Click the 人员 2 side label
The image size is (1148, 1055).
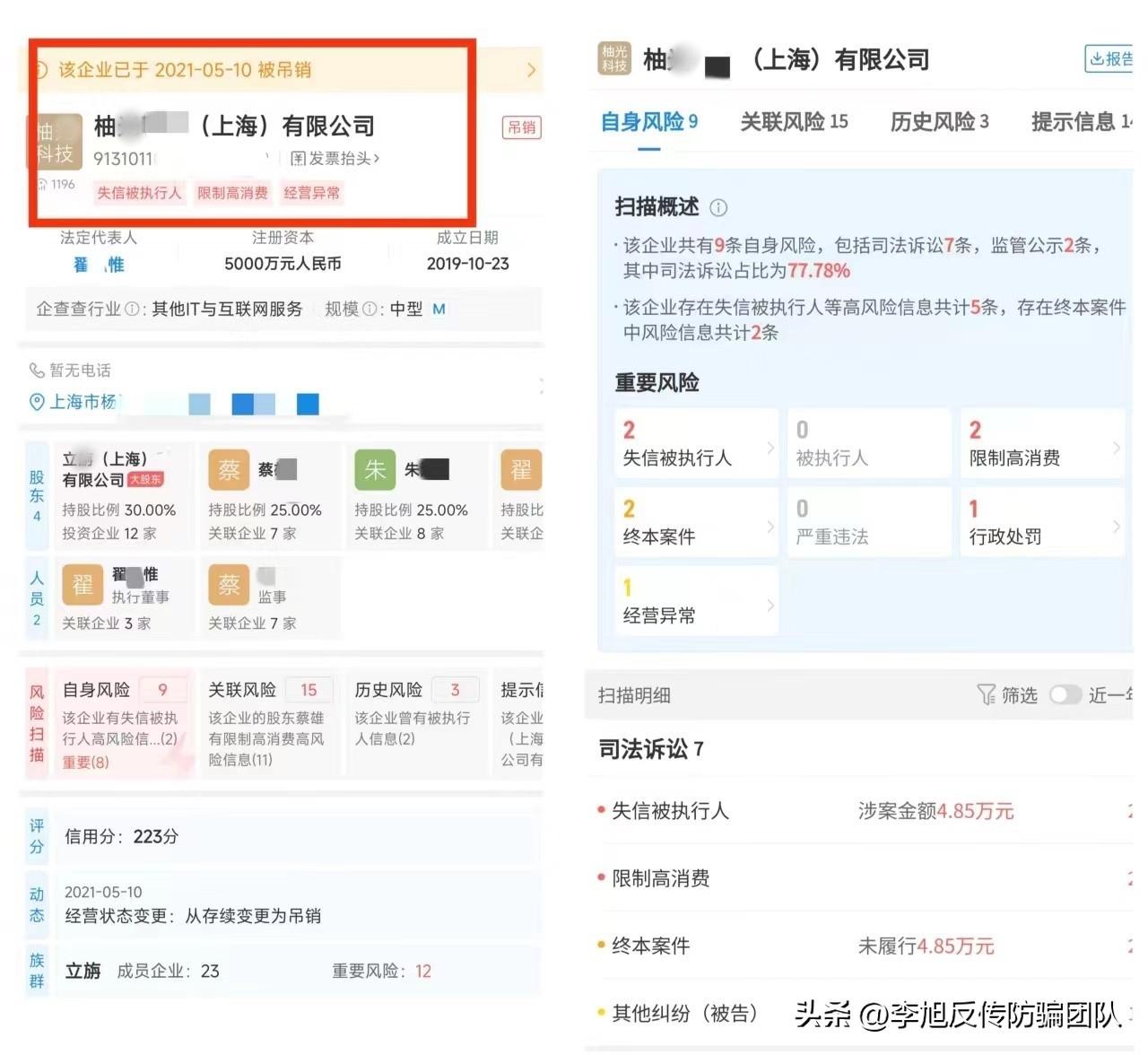pos(37,598)
